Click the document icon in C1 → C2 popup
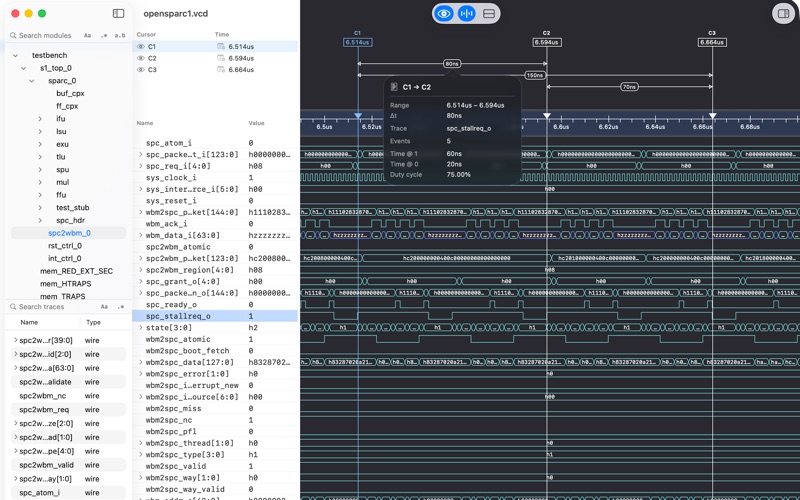 coord(394,87)
